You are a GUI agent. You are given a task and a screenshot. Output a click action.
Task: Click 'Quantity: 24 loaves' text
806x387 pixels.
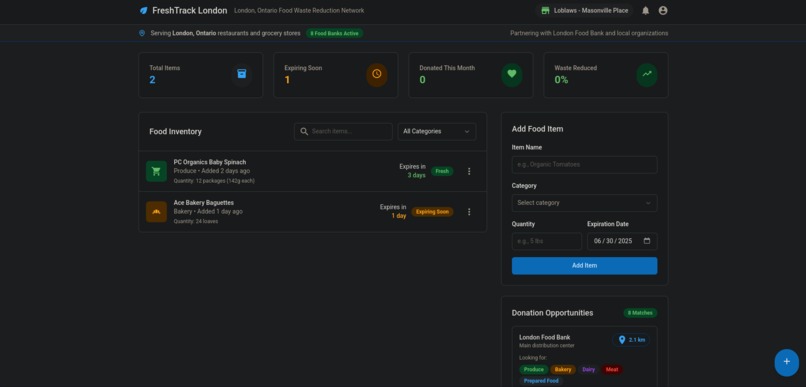pyautogui.click(x=196, y=222)
